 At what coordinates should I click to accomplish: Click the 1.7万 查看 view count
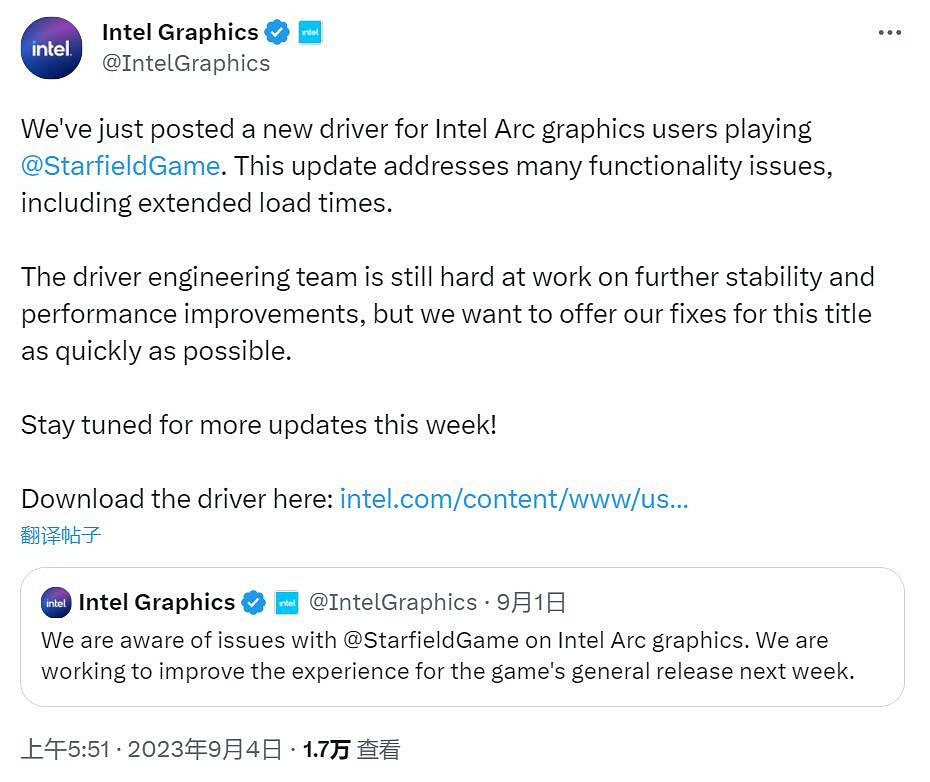coord(352,749)
